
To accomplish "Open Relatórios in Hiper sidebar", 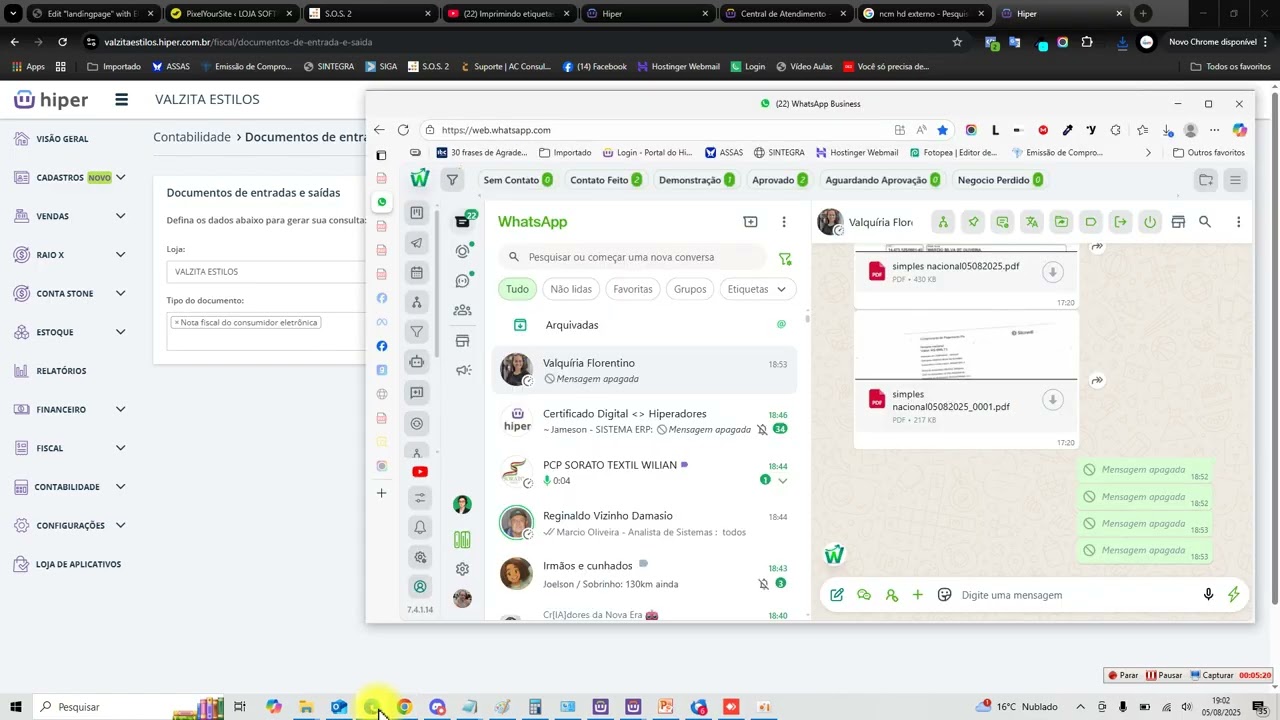I will pyautogui.click(x=61, y=371).
